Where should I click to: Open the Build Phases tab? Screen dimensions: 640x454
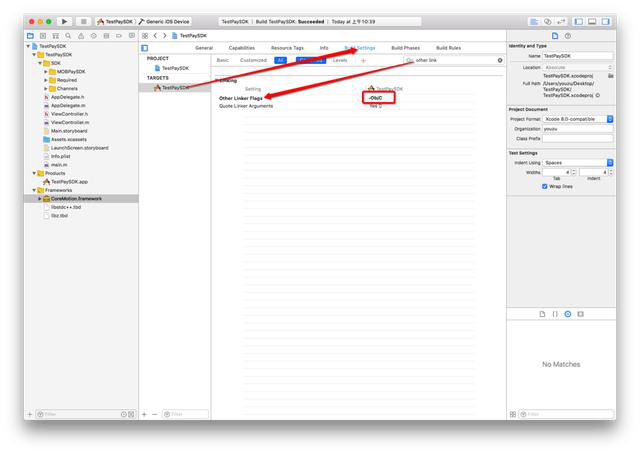click(x=405, y=48)
